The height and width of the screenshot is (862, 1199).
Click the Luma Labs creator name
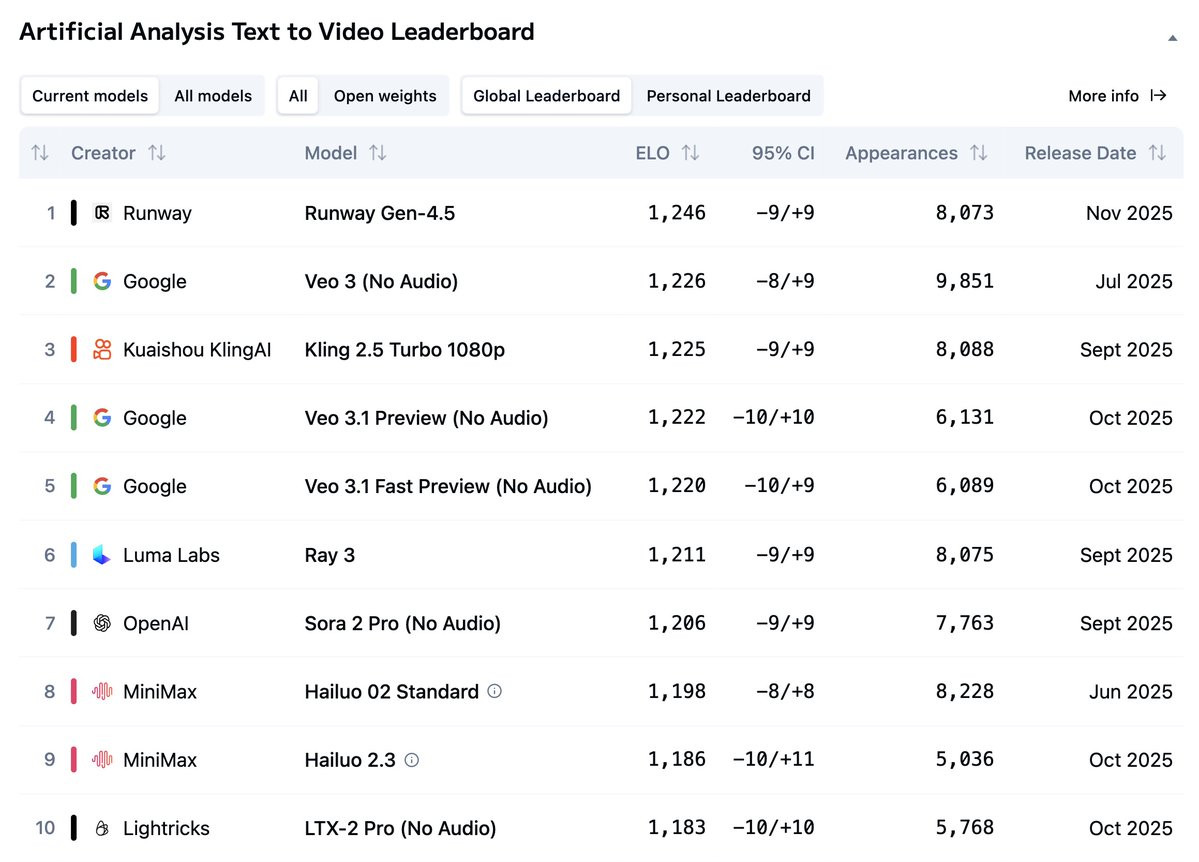point(171,555)
